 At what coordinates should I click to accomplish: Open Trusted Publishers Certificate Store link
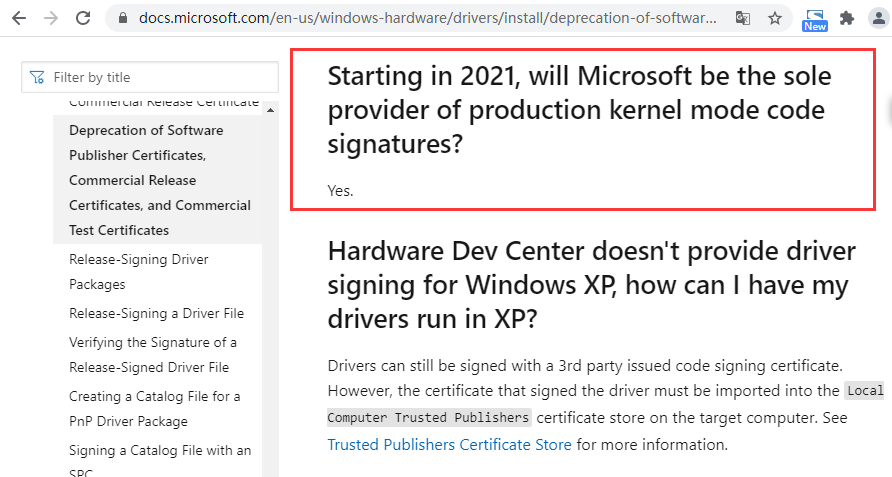click(x=449, y=444)
